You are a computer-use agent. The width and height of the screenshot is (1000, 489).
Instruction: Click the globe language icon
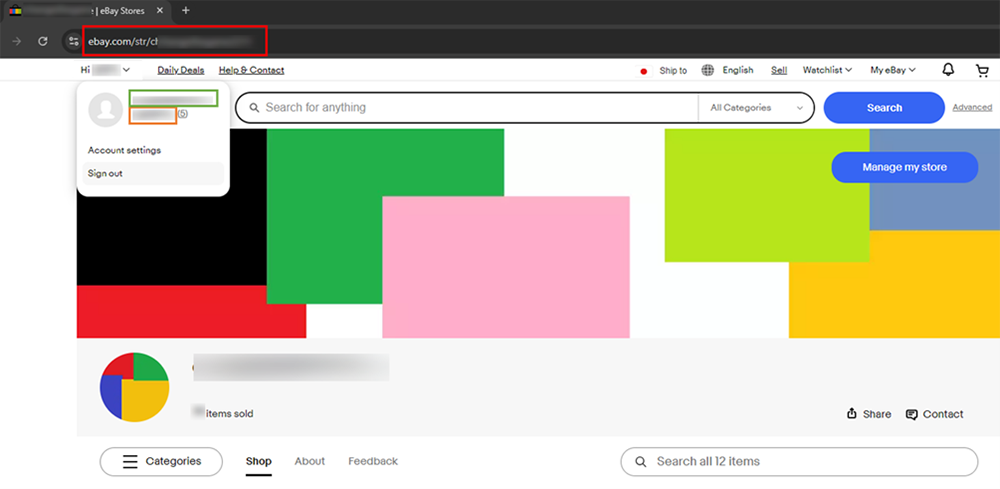708,70
